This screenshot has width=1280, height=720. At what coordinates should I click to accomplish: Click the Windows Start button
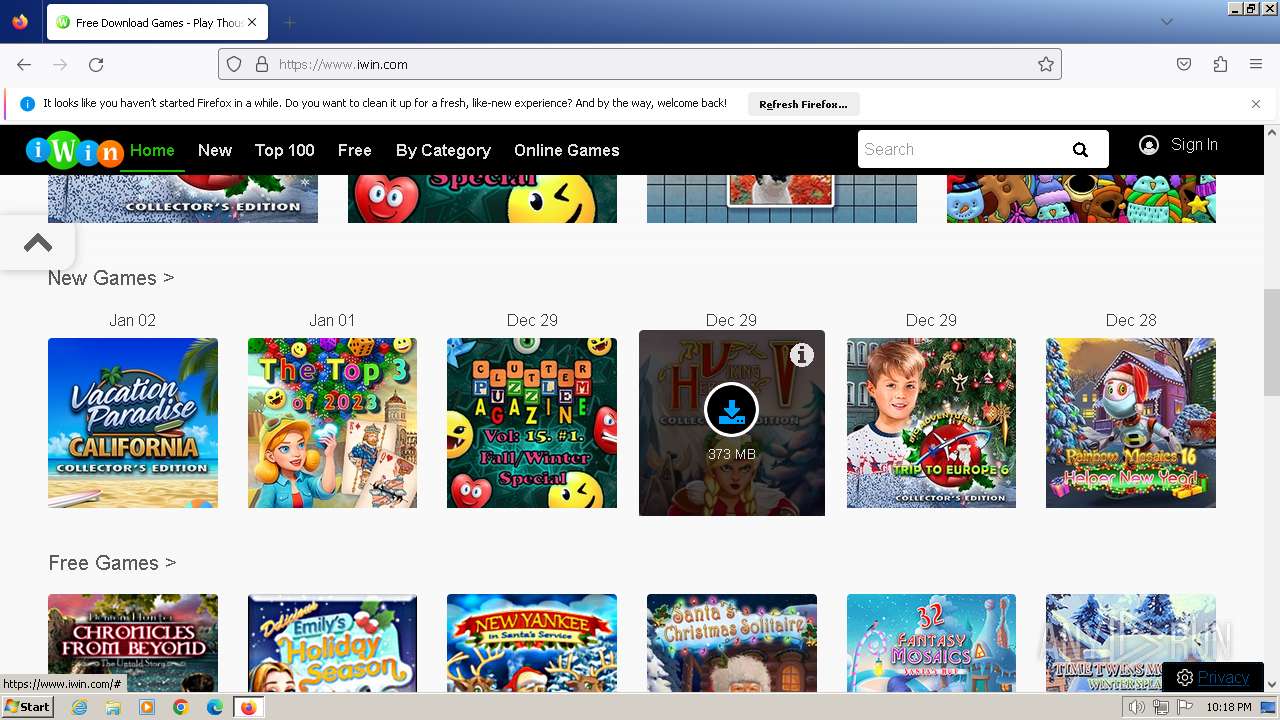[x=27, y=707]
